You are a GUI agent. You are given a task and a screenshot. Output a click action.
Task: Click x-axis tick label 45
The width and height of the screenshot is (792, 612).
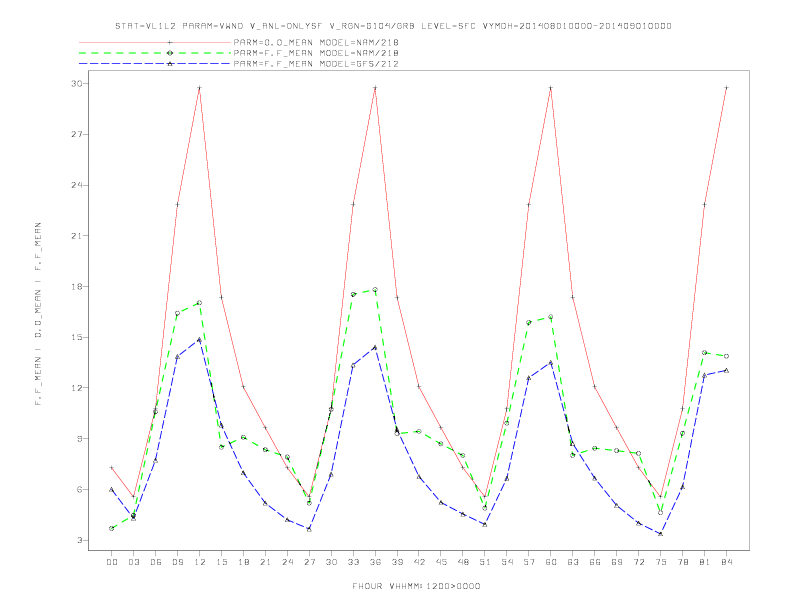[x=441, y=562]
